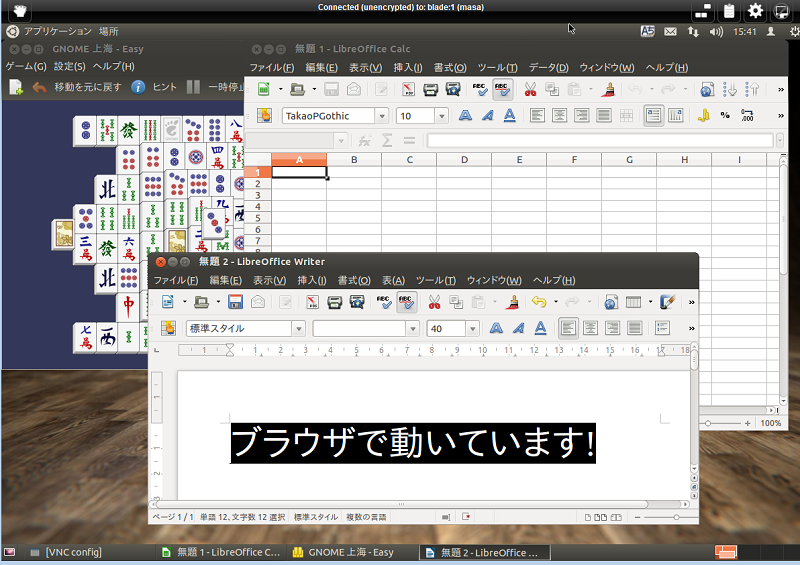Image resolution: width=800 pixels, height=565 pixels.
Task: Toggle AutoSpellcheck in Writer toolbar
Action: 406,302
